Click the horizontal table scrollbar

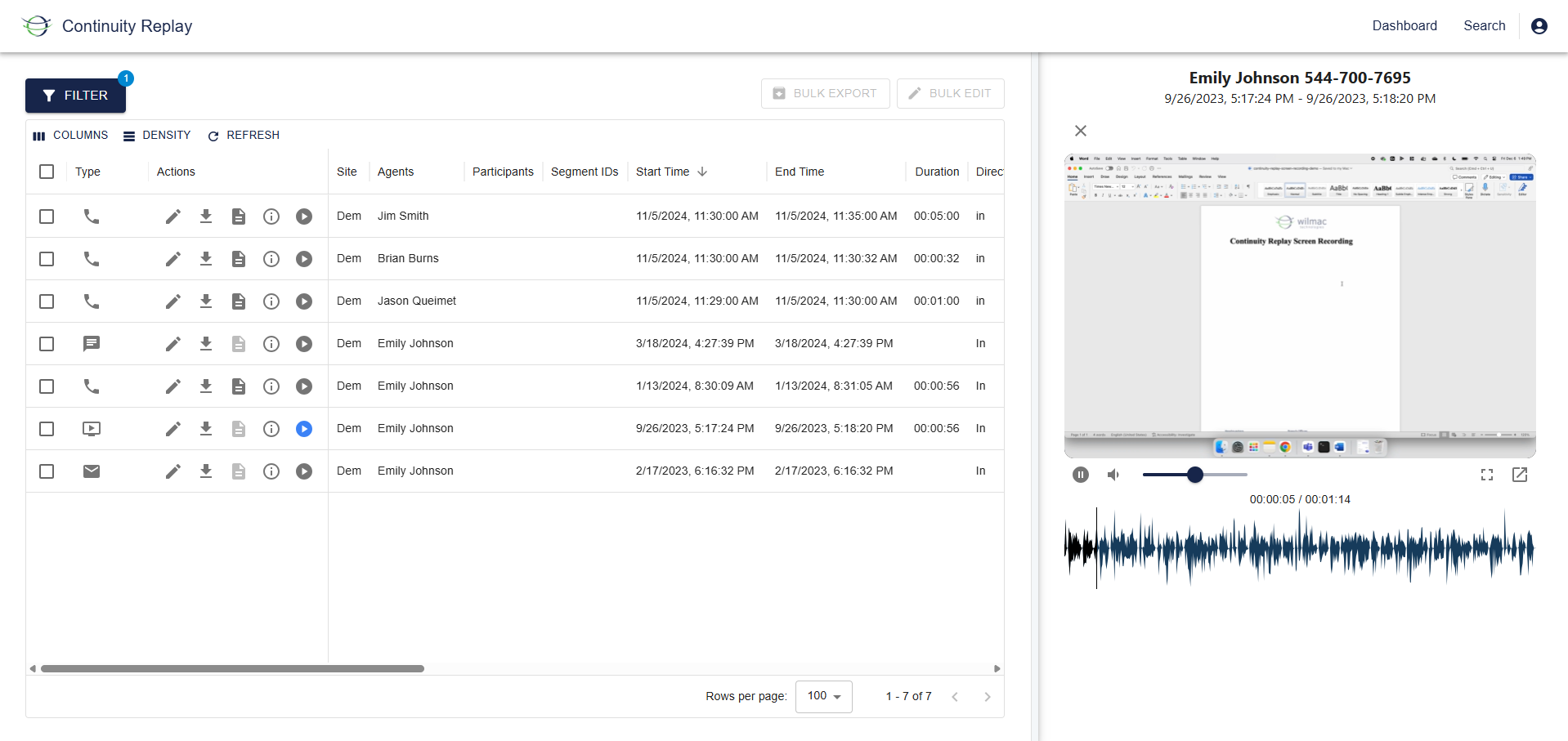click(x=232, y=668)
